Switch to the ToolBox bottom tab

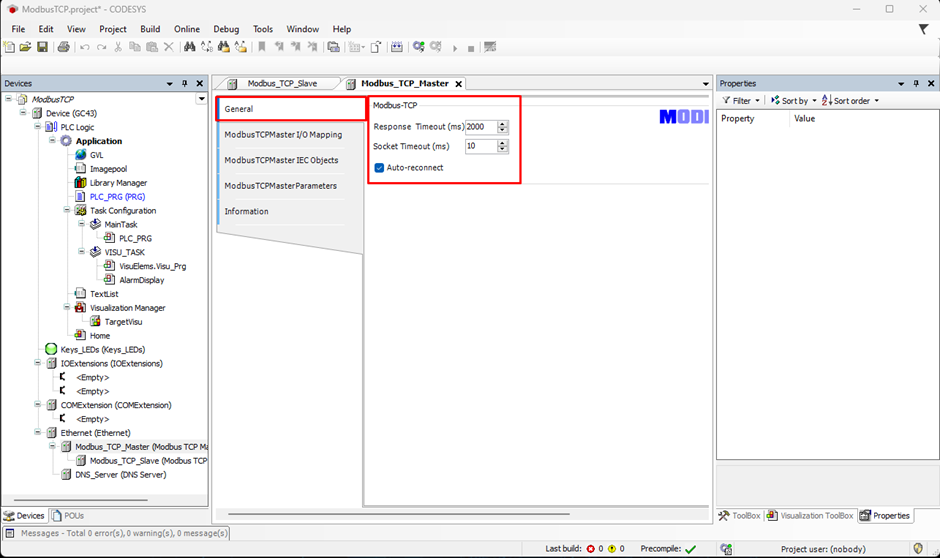click(x=740, y=515)
